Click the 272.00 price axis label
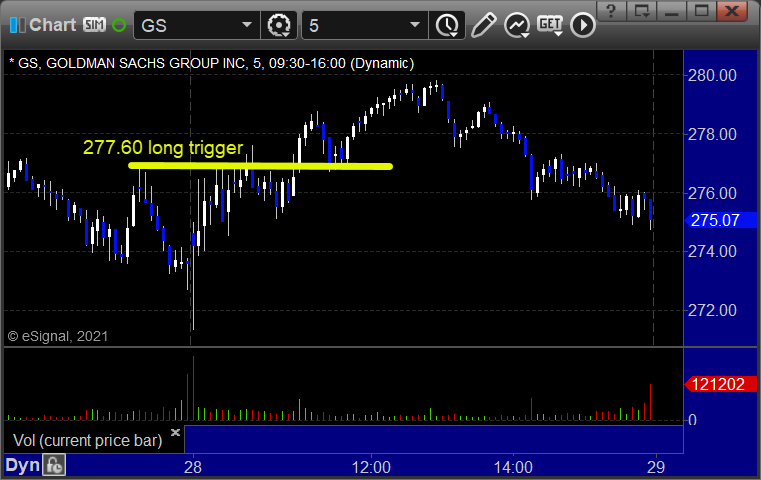This screenshot has height=480, width=761. [712, 310]
